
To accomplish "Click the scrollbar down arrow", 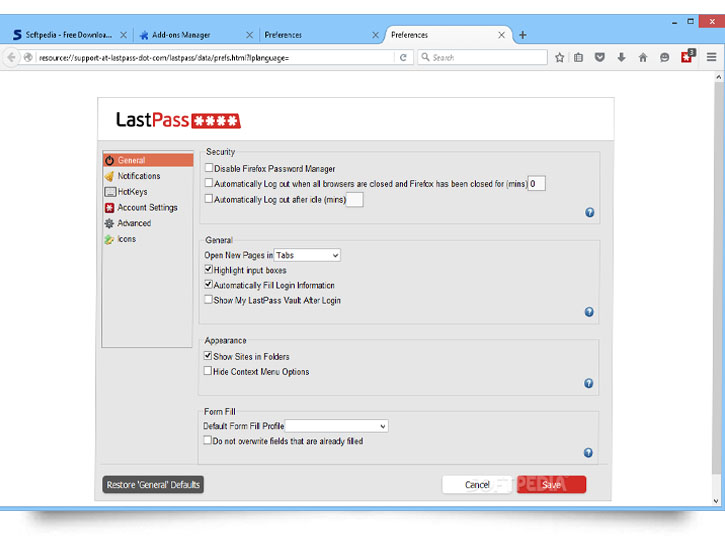I will click(x=717, y=500).
